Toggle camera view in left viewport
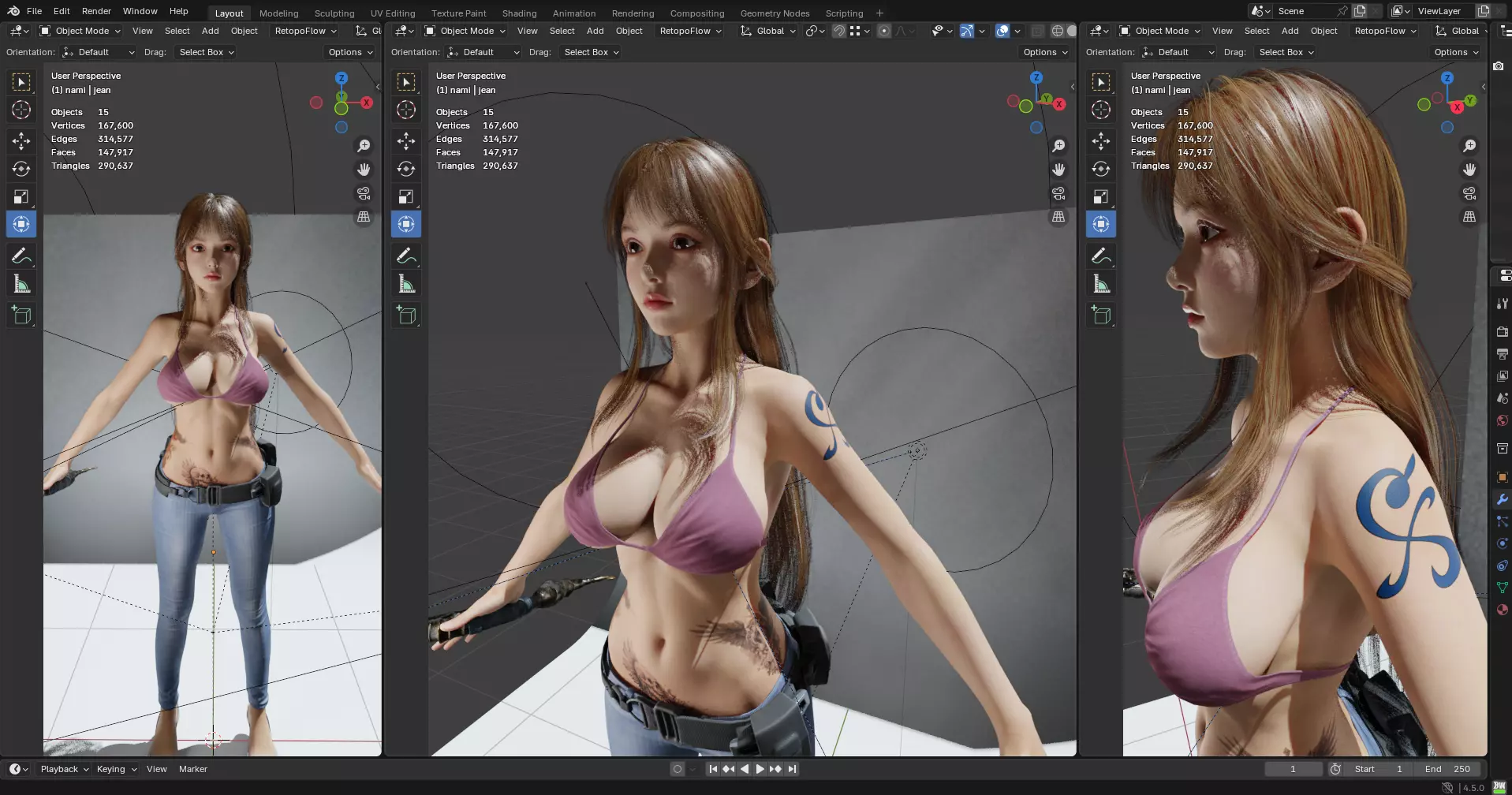 pyautogui.click(x=364, y=193)
